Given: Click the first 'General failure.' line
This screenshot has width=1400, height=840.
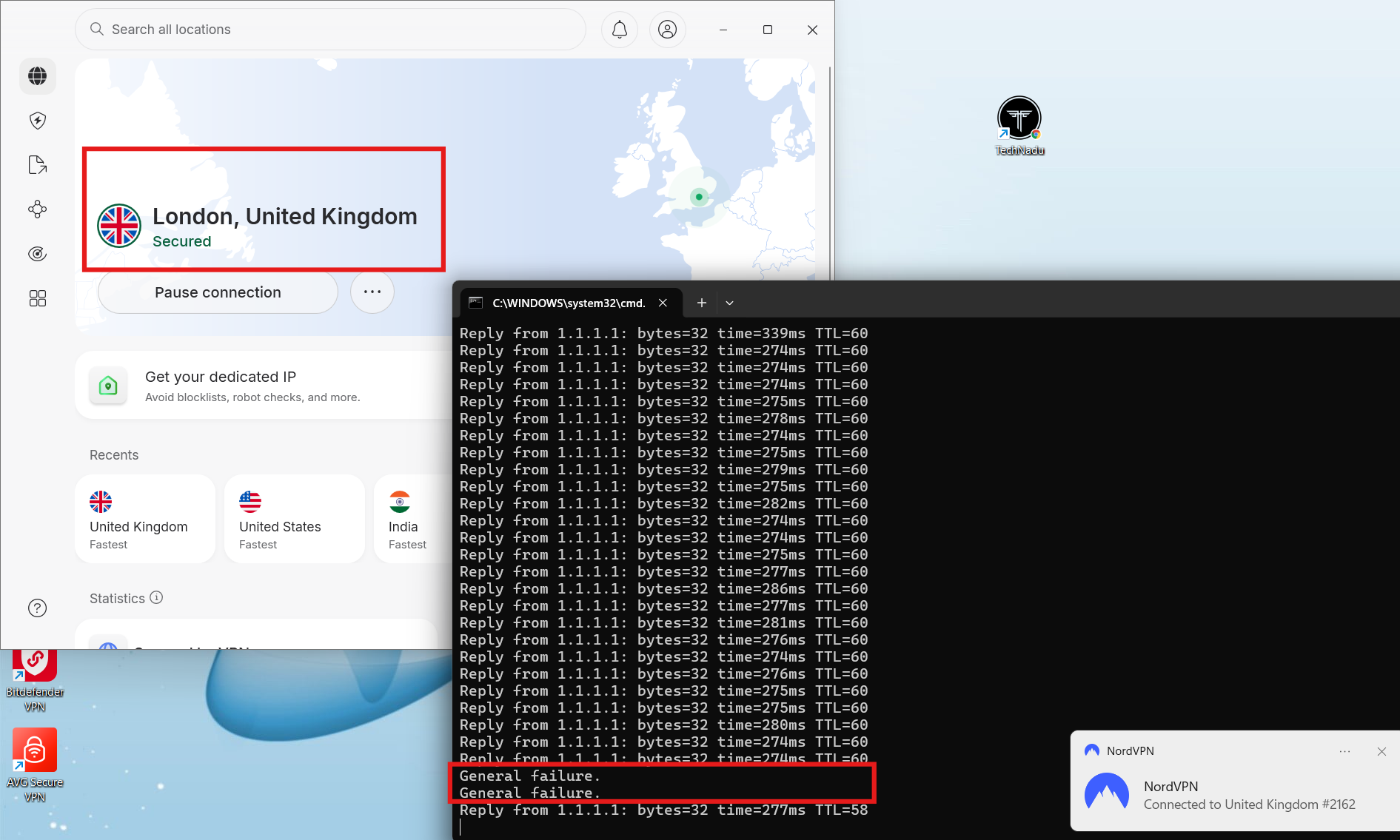Looking at the screenshot, I should 529,776.
